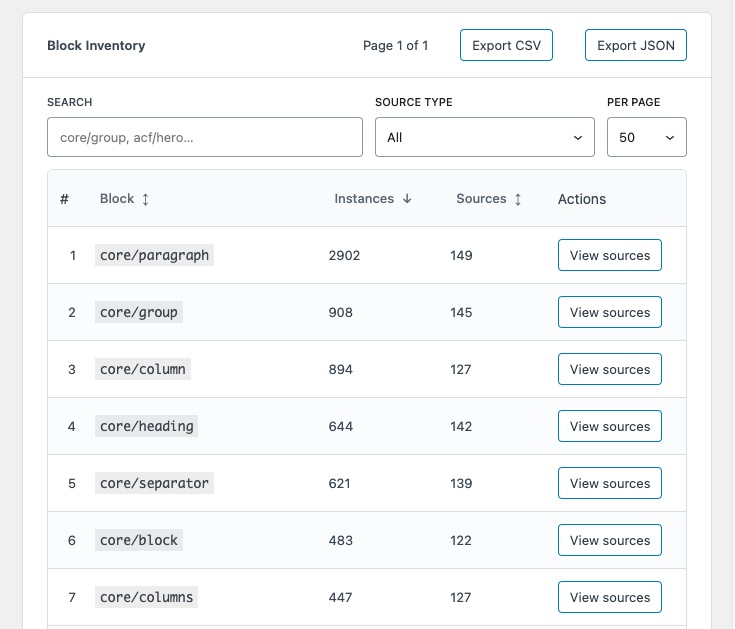The width and height of the screenshot is (735, 629).
Task: Click the down arrow sort icon beside Instances
Action: coord(407,199)
